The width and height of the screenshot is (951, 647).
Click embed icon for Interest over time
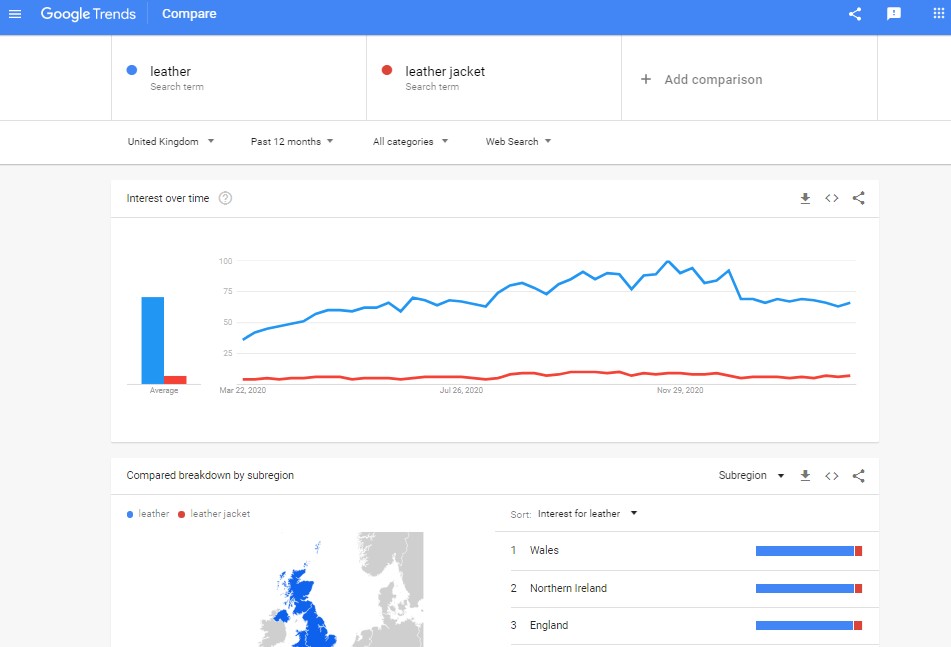pyautogui.click(x=831, y=198)
